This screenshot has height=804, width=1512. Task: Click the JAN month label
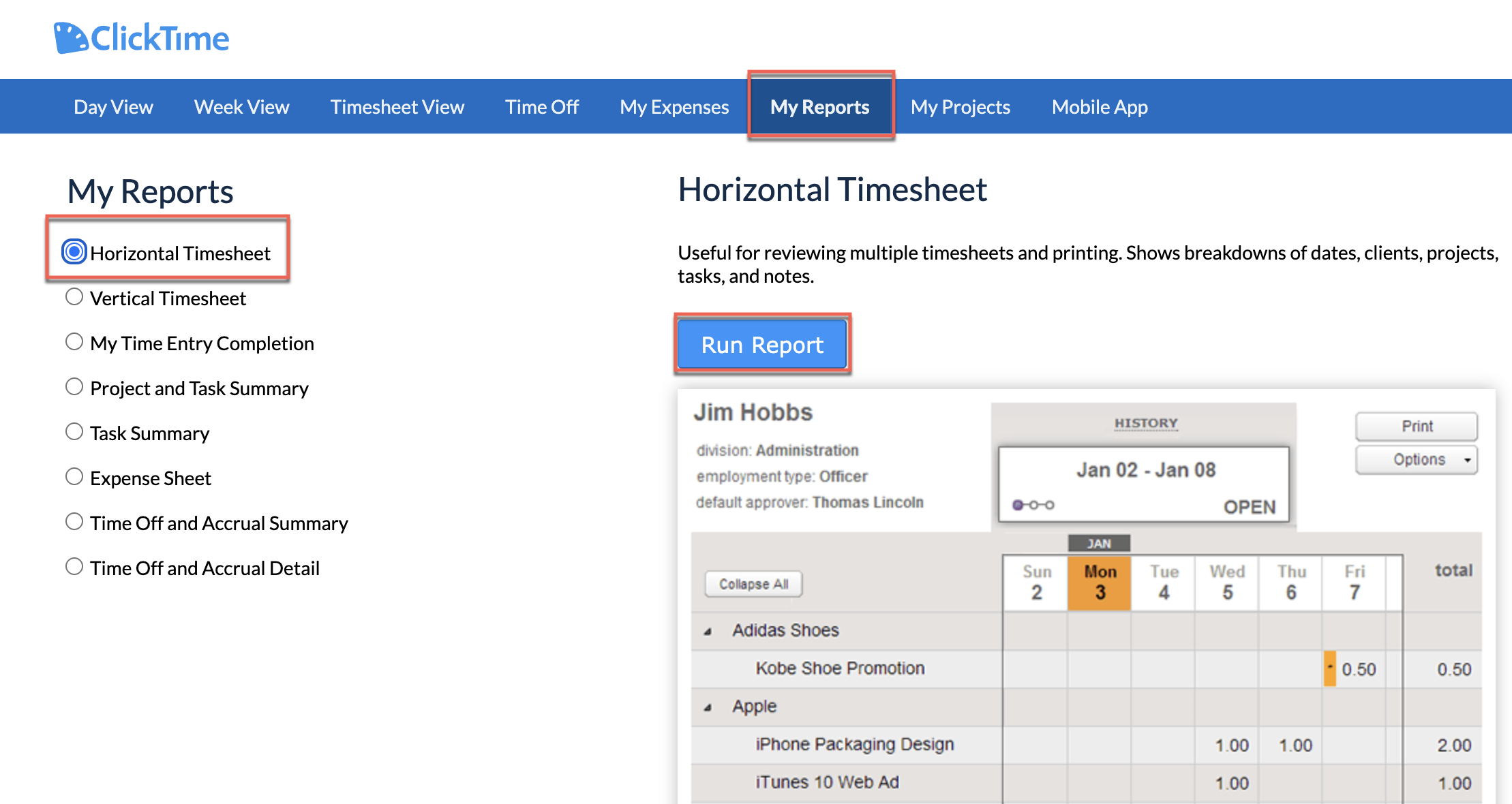1099,543
